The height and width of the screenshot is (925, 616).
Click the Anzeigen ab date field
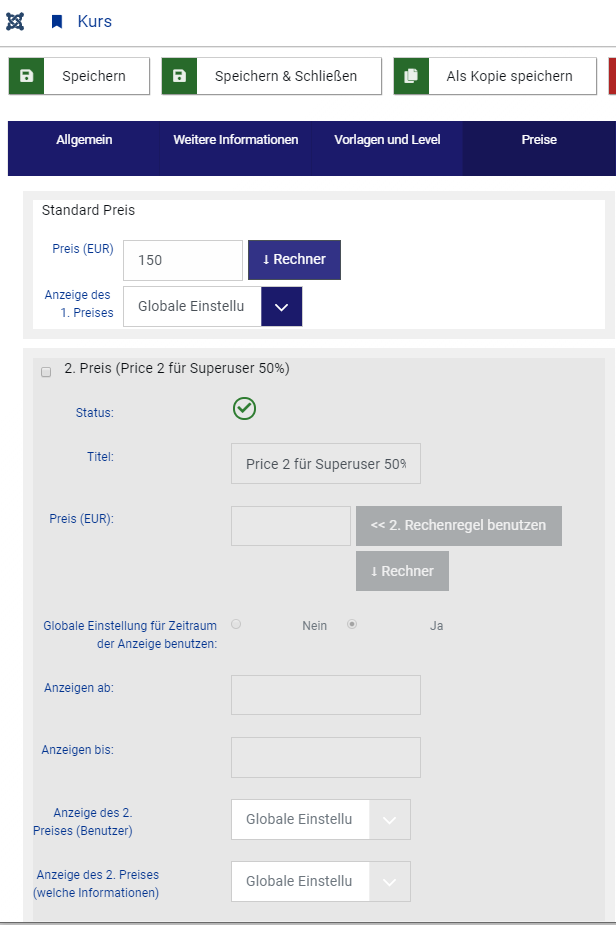(x=326, y=695)
